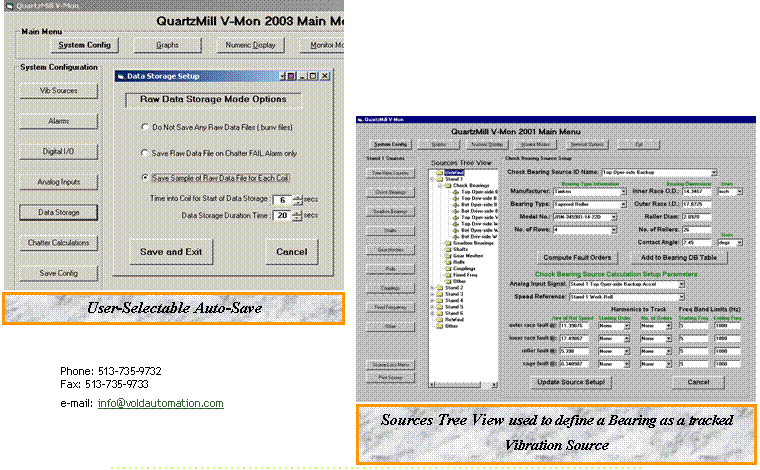Open the No. of Rows dropdown
Screen dimensions: 760x470
[x=614, y=230]
